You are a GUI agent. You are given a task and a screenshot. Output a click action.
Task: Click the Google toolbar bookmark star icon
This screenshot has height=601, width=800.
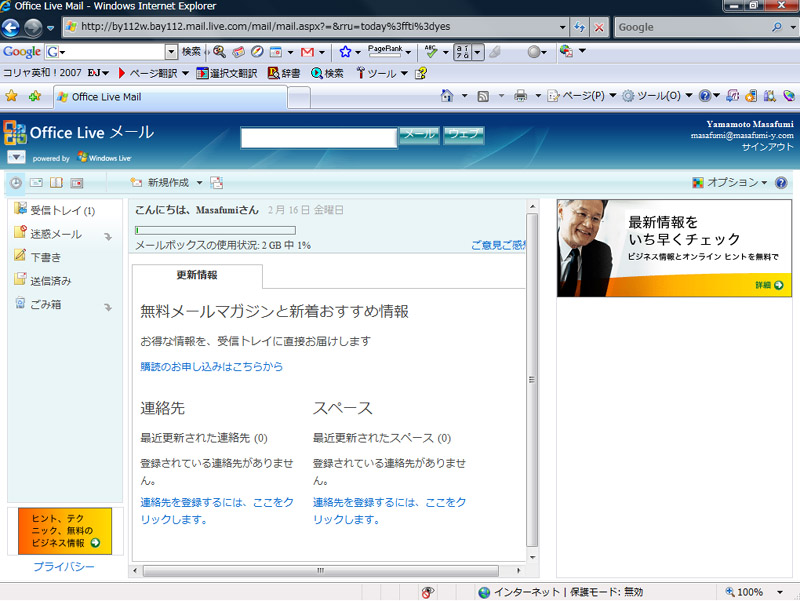(345, 52)
